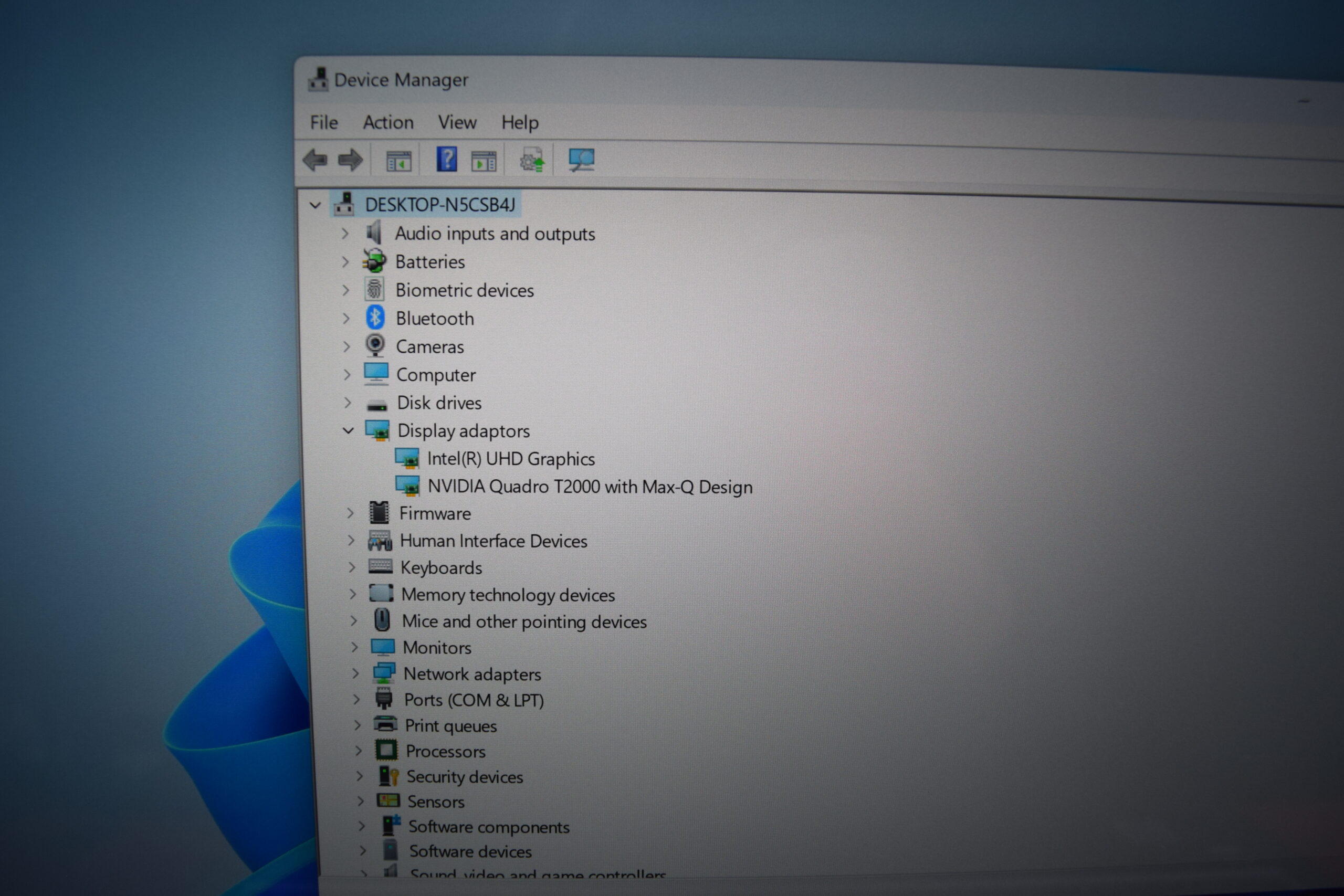Image resolution: width=1344 pixels, height=896 pixels.
Task: Click the Human Interface Devices icon
Action: coord(380,540)
